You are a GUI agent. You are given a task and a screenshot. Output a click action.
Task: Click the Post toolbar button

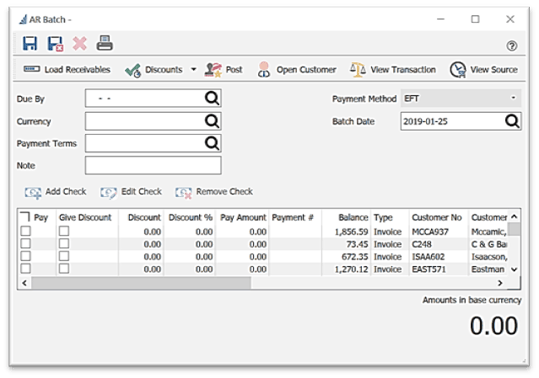coord(223,70)
